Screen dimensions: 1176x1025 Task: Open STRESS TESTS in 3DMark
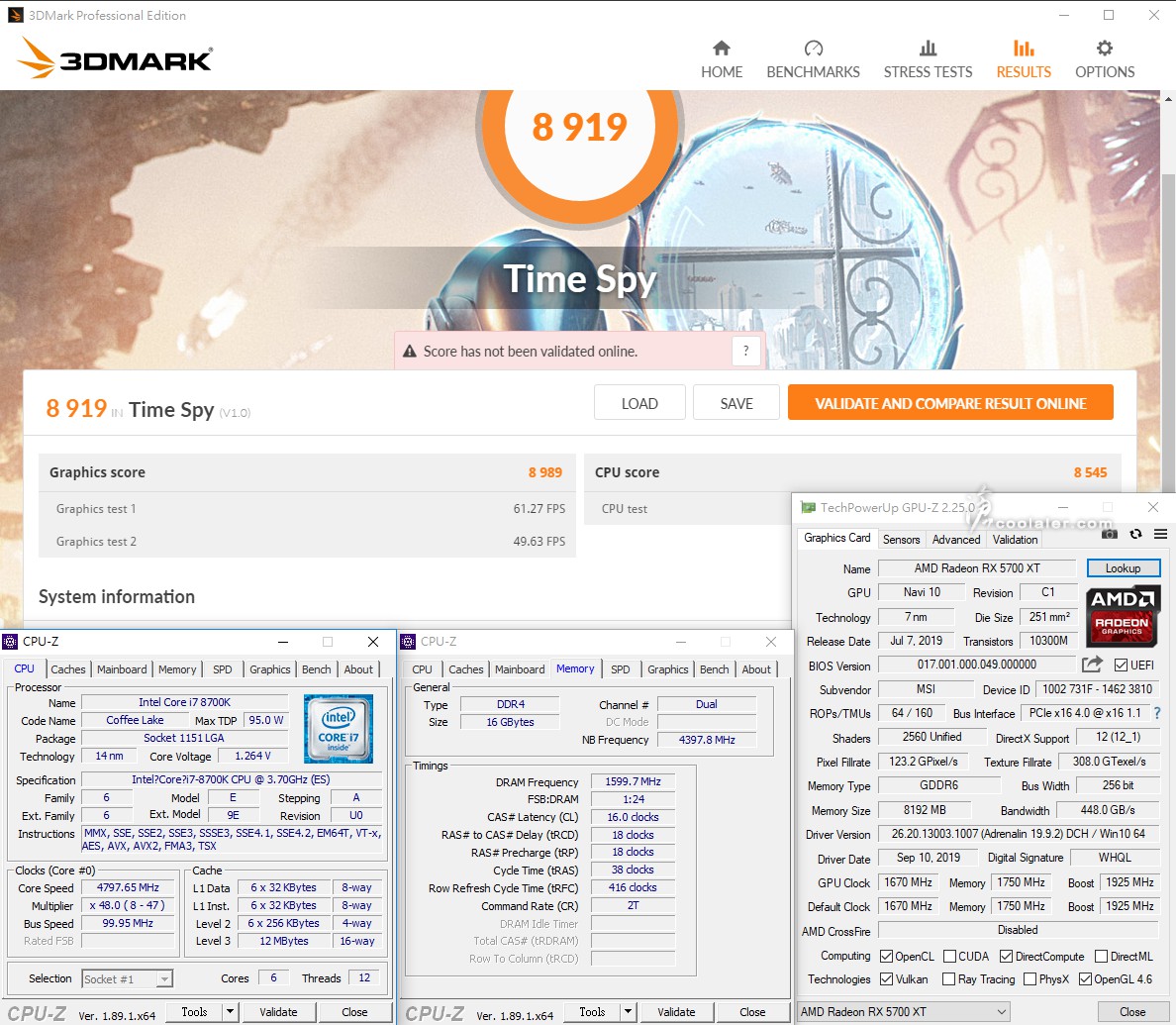point(928,60)
